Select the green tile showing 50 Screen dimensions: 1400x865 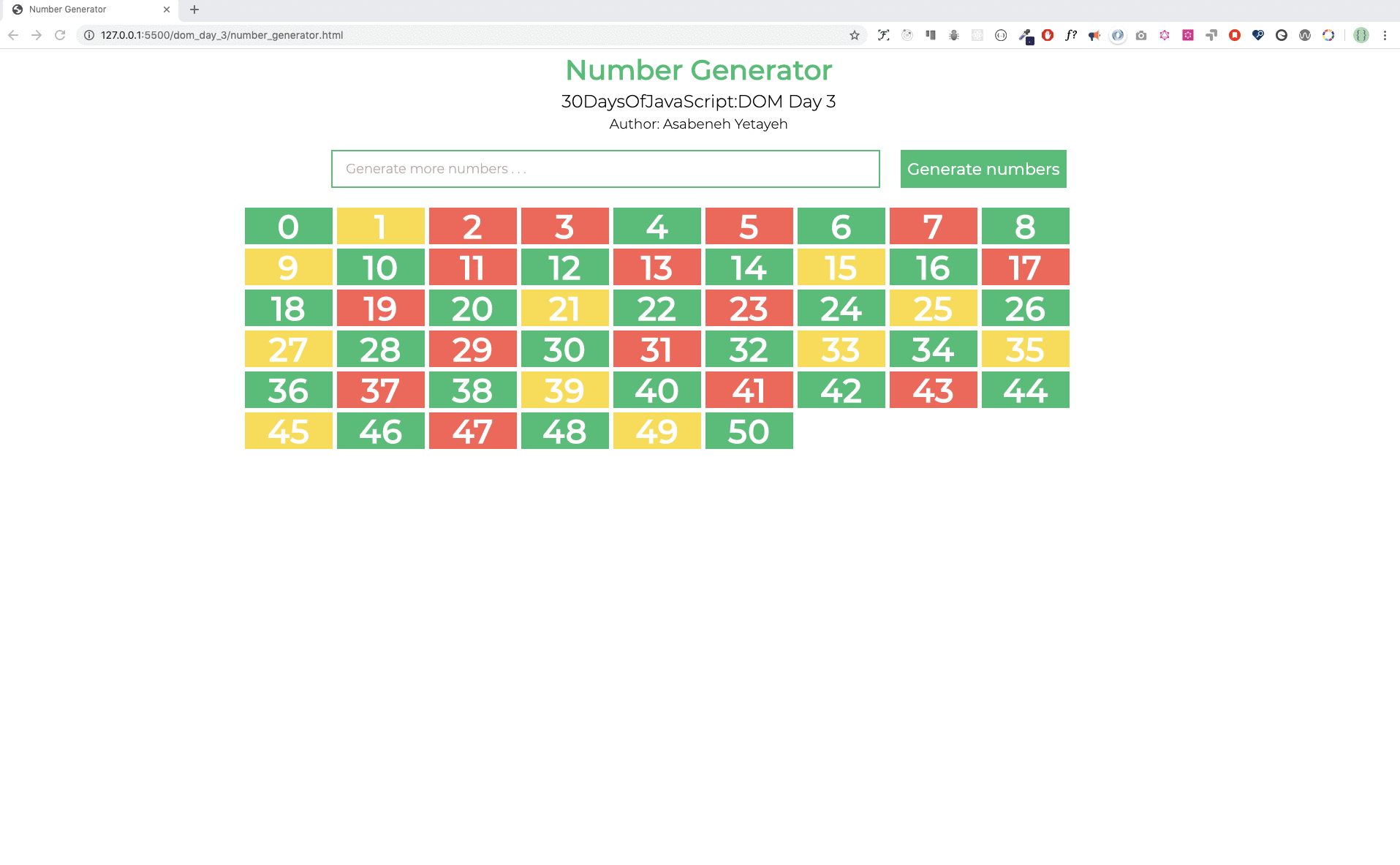pos(749,431)
